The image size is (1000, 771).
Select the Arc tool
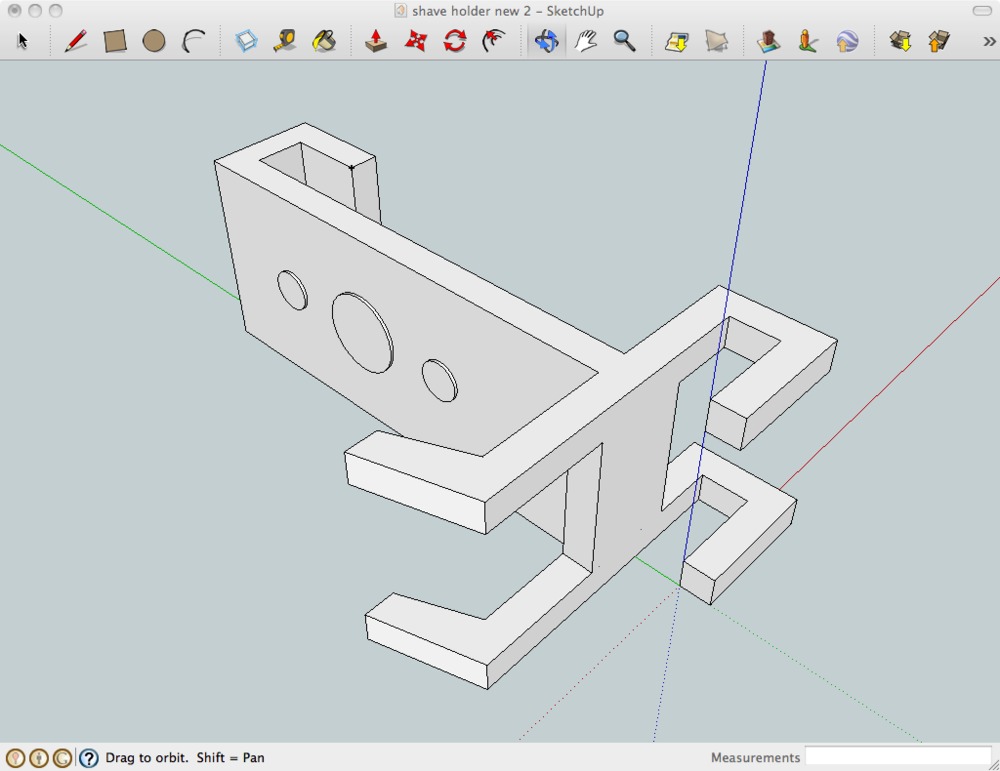tap(193, 41)
